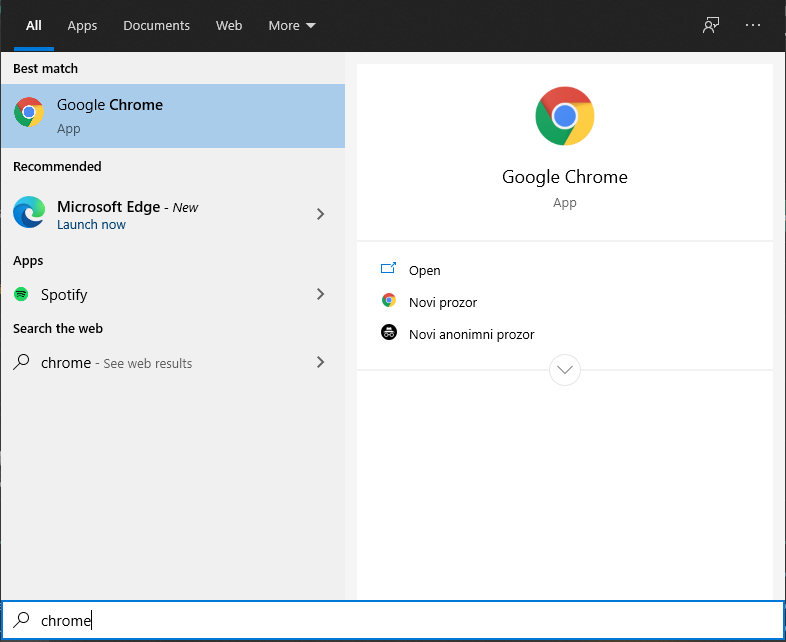Image resolution: width=786 pixels, height=642 pixels.
Task: Click the Microsoft Edge logo icon
Action: click(x=29, y=212)
